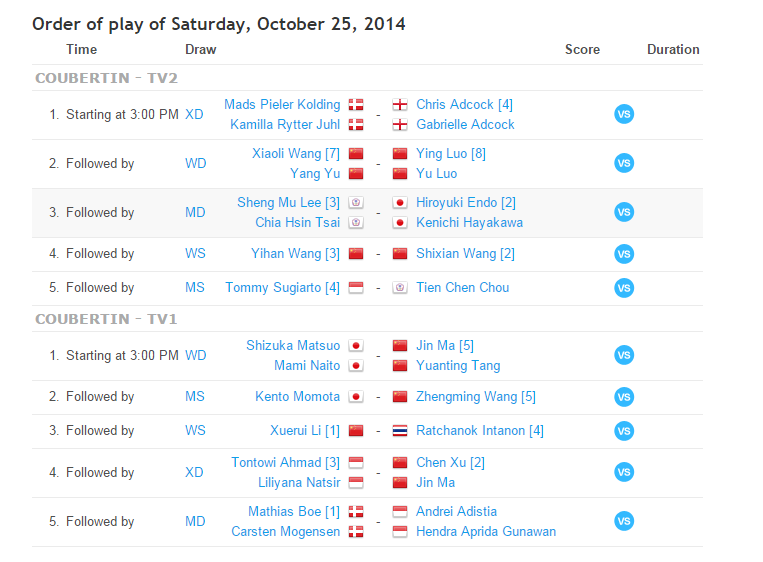Click VS icon for Tommy Sugiarto match
The image size is (763, 562).
624,288
